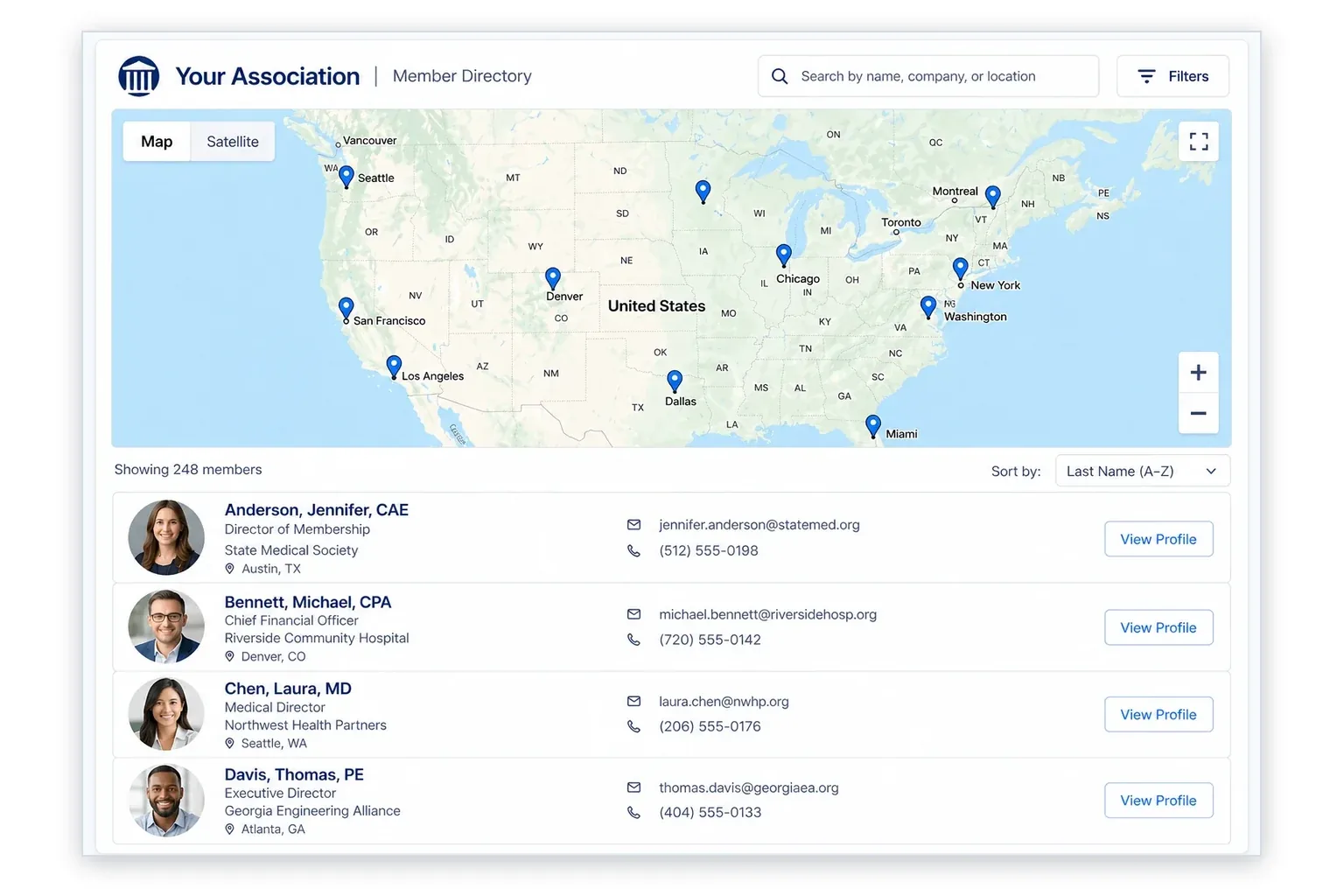Image resolution: width=1344 pixels, height=896 pixels.
Task: Click the search magnifier icon
Action: [x=780, y=76]
